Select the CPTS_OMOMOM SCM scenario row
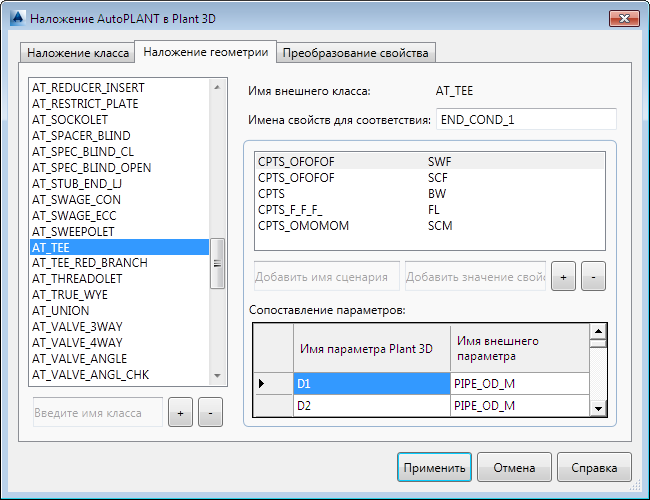This screenshot has width=650, height=500. 430,226
